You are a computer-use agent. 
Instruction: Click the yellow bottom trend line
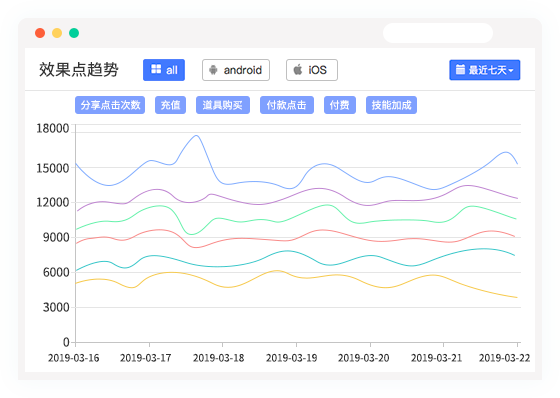pyautogui.click(x=296, y=277)
